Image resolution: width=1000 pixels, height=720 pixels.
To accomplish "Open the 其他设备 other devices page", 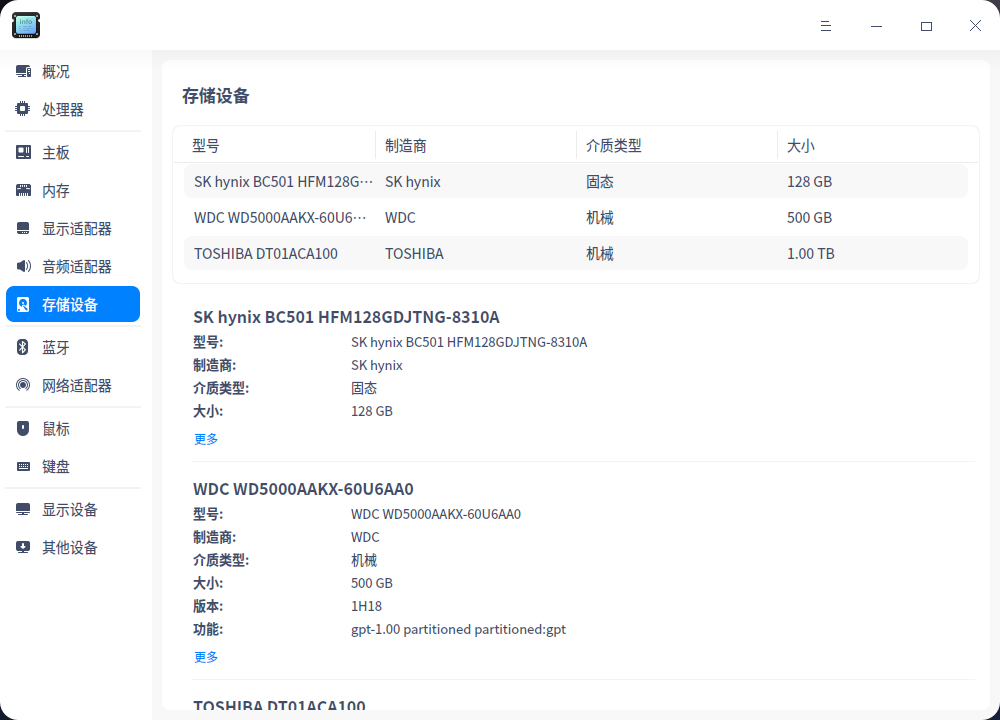I will coord(66,547).
